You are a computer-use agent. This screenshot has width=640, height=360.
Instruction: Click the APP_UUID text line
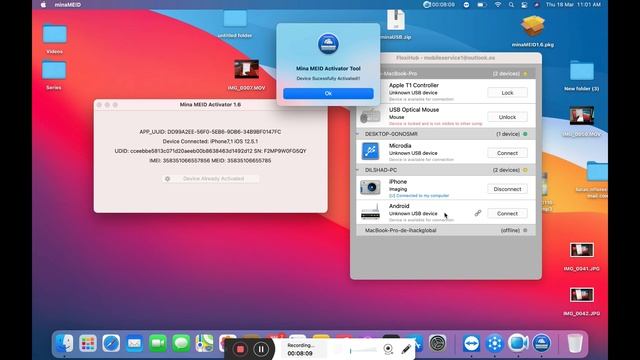coord(210,132)
